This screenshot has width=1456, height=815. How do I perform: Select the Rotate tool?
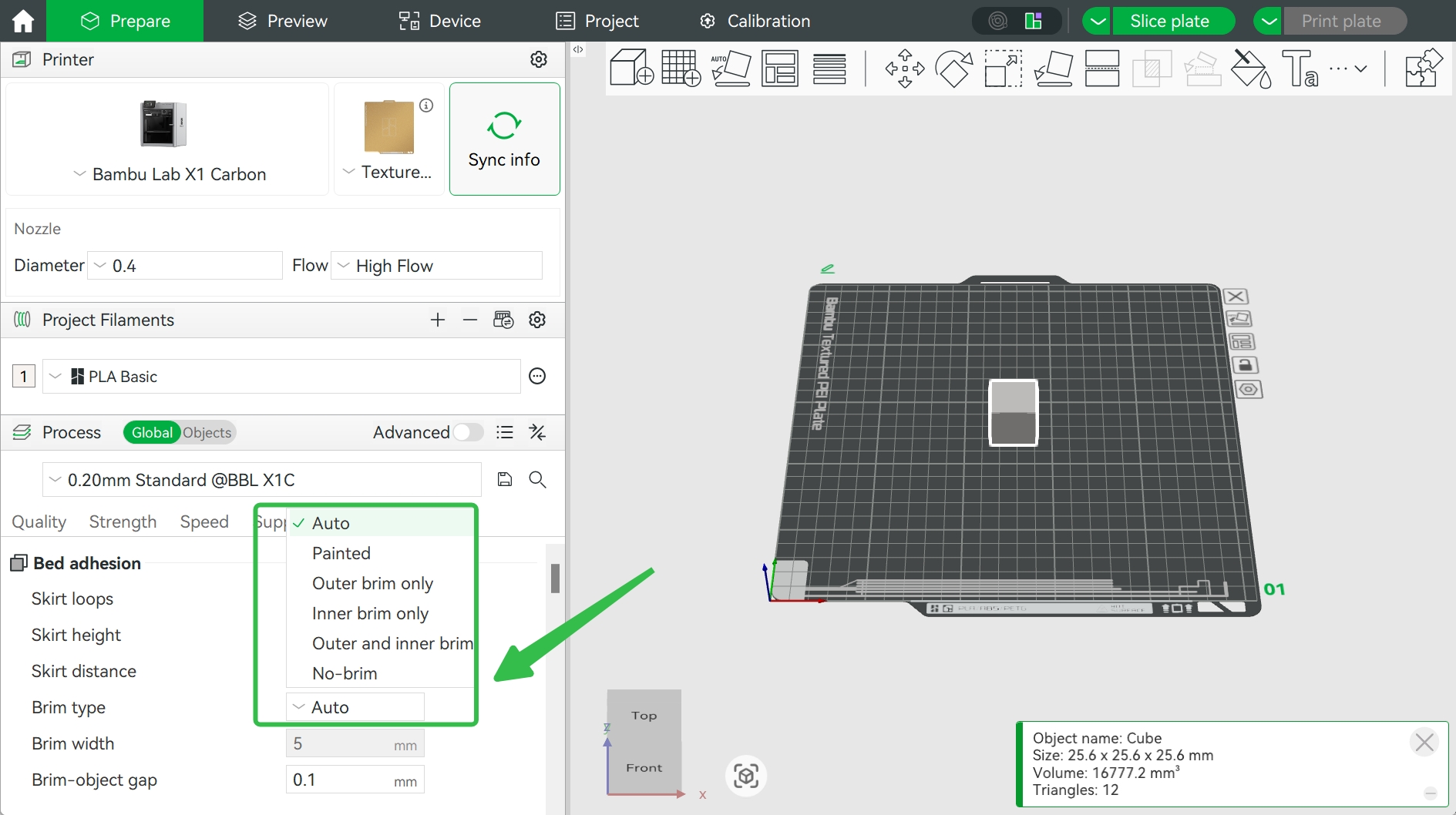click(954, 68)
